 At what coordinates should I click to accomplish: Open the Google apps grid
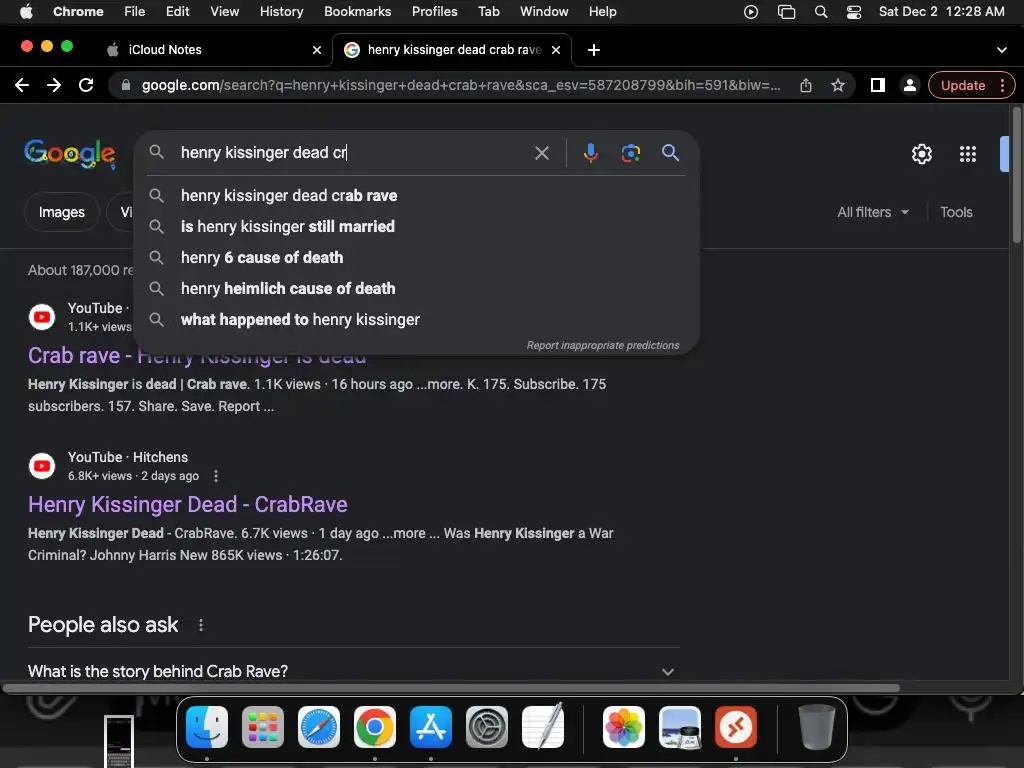tap(968, 154)
